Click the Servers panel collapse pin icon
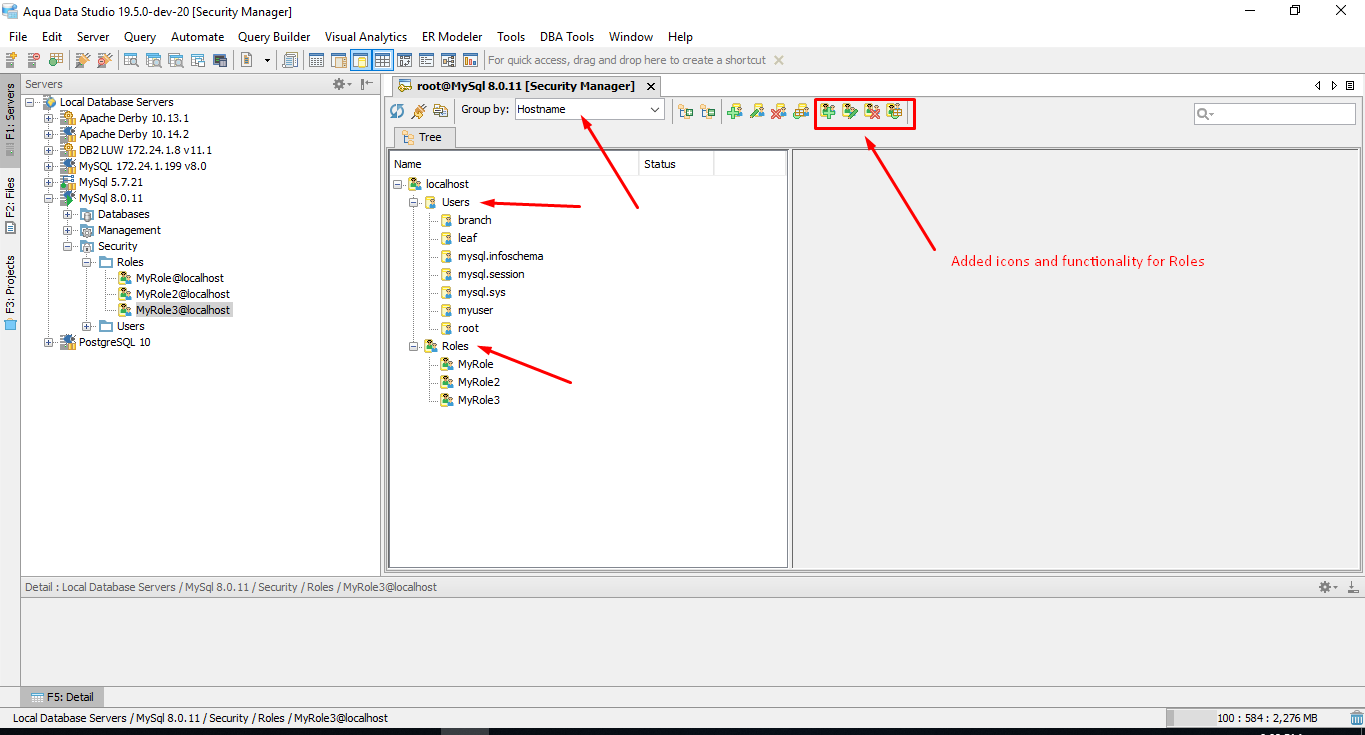This screenshot has height=735, width=1365. (367, 84)
